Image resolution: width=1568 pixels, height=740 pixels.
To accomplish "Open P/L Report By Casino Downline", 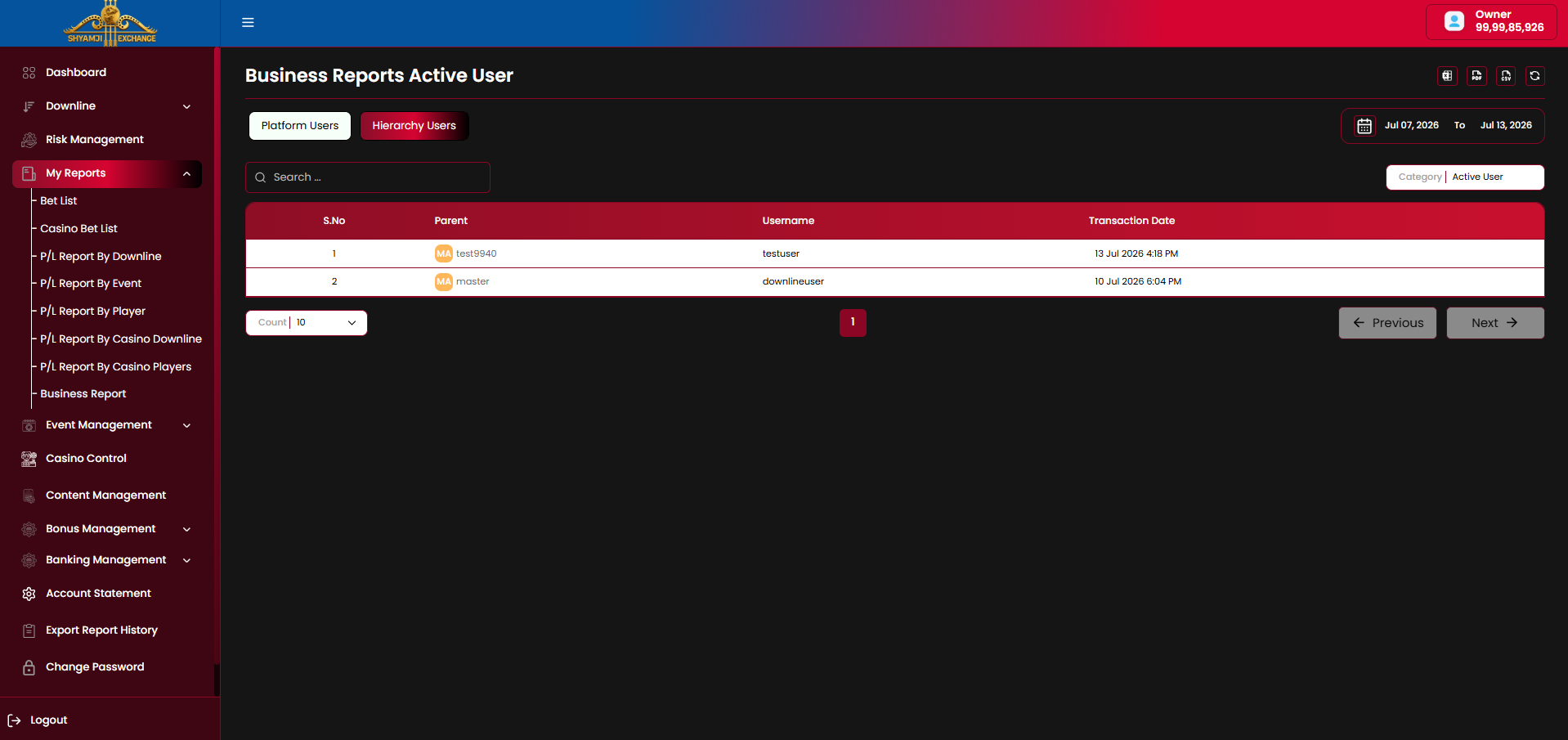I will tap(121, 339).
